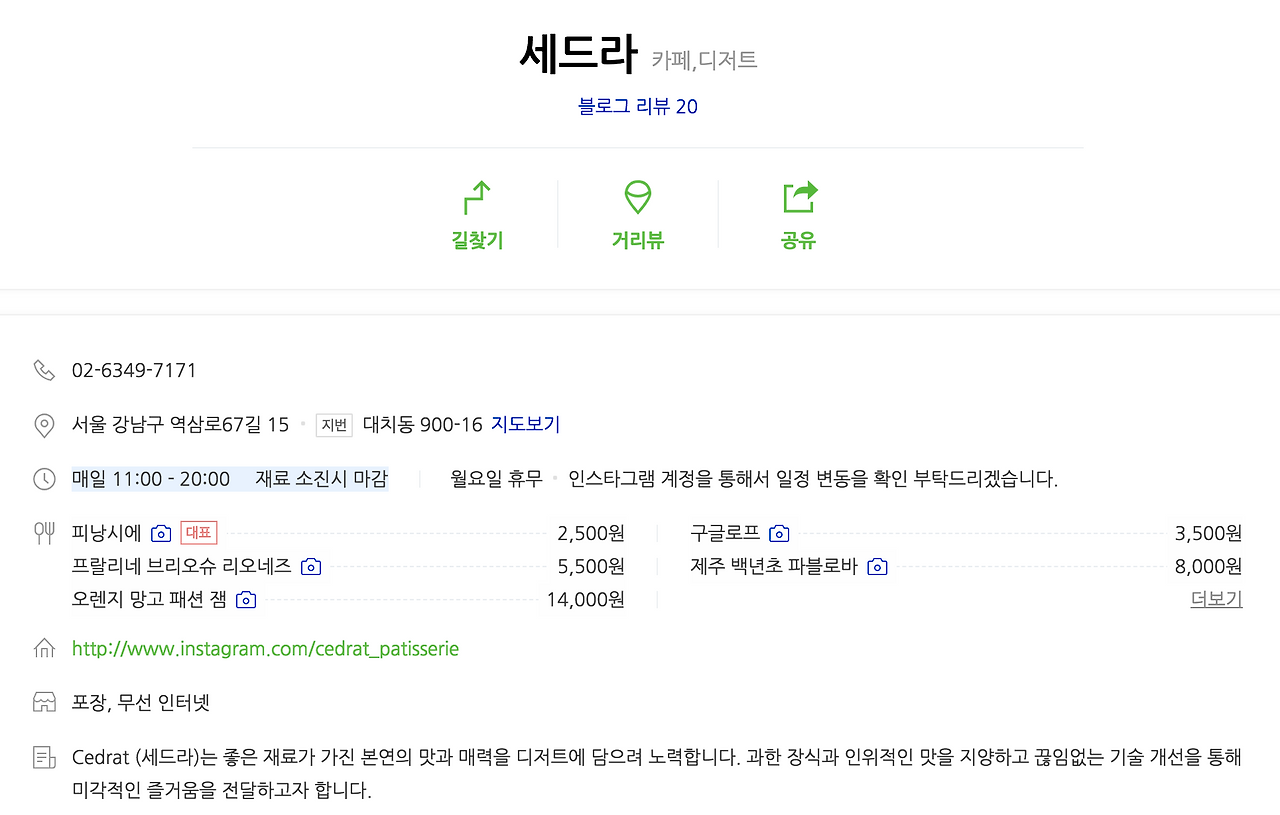Screen dimensions: 1280x815
Task: Click the store name 세드라 heading
Action: [x=579, y=52]
